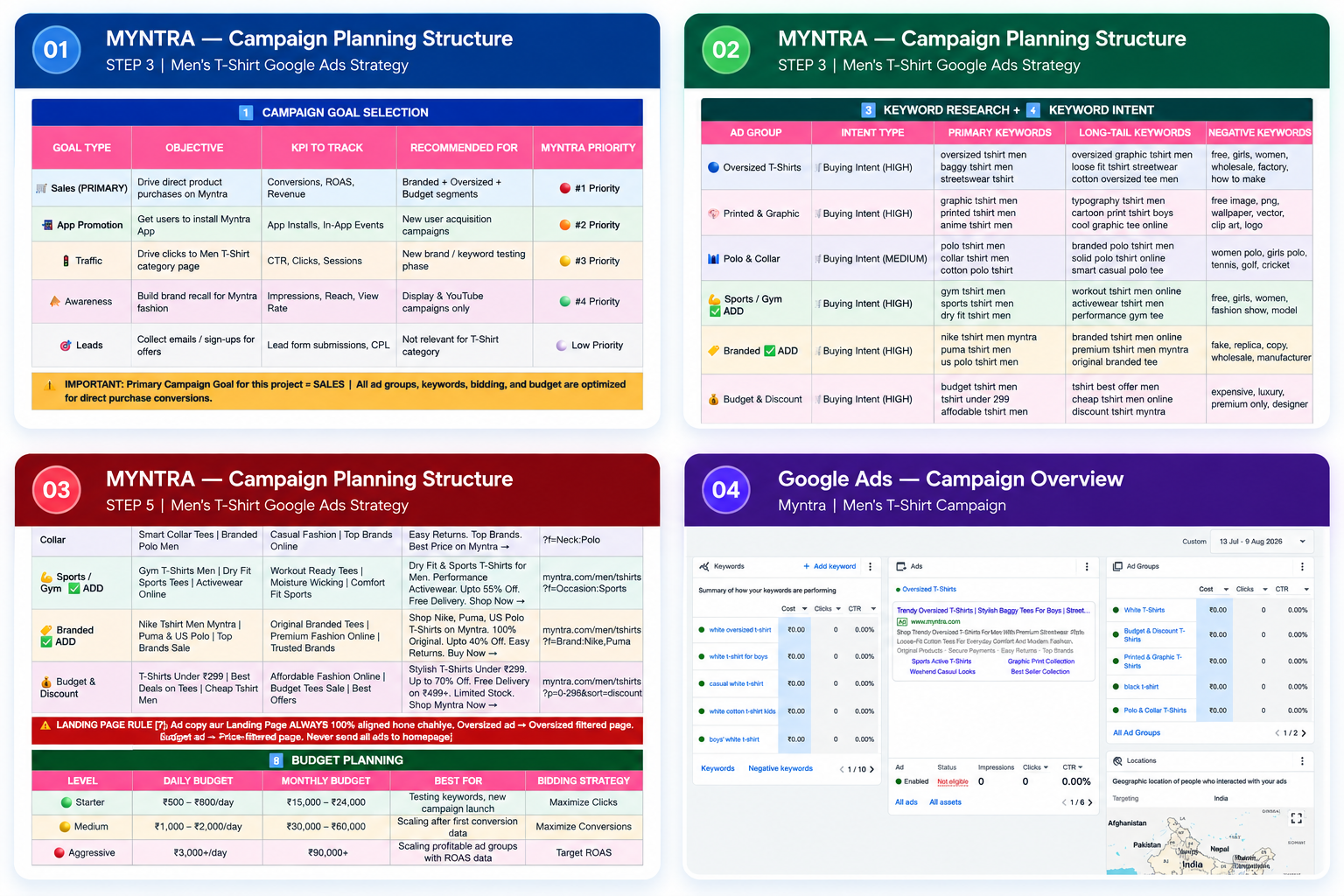1344x896 pixels.
Task: Click the Locations card pin icon
Action: (x=1117, y=760)
